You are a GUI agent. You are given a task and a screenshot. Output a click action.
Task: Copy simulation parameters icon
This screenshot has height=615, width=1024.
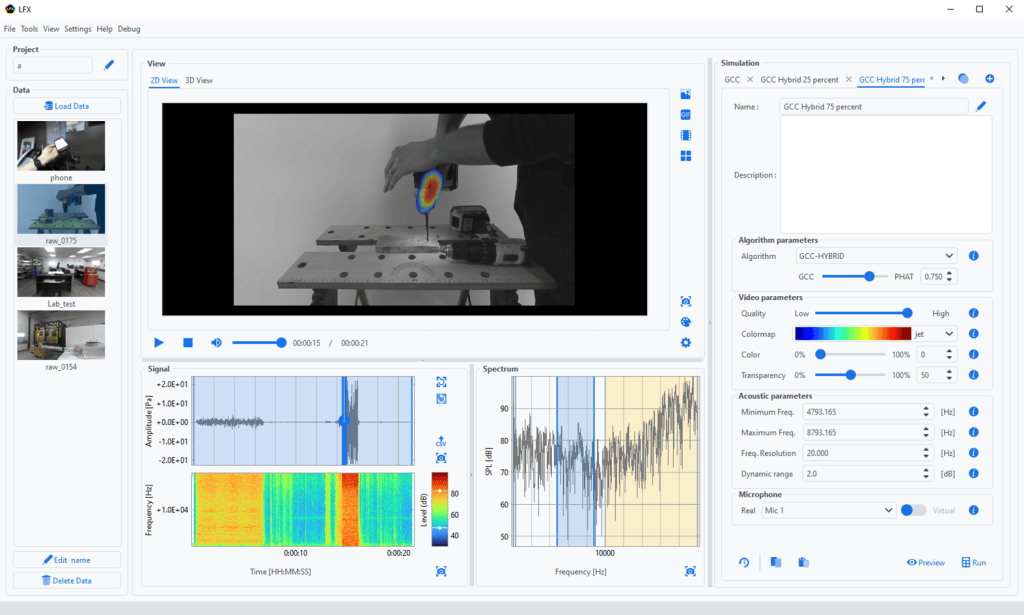[776, 562]
